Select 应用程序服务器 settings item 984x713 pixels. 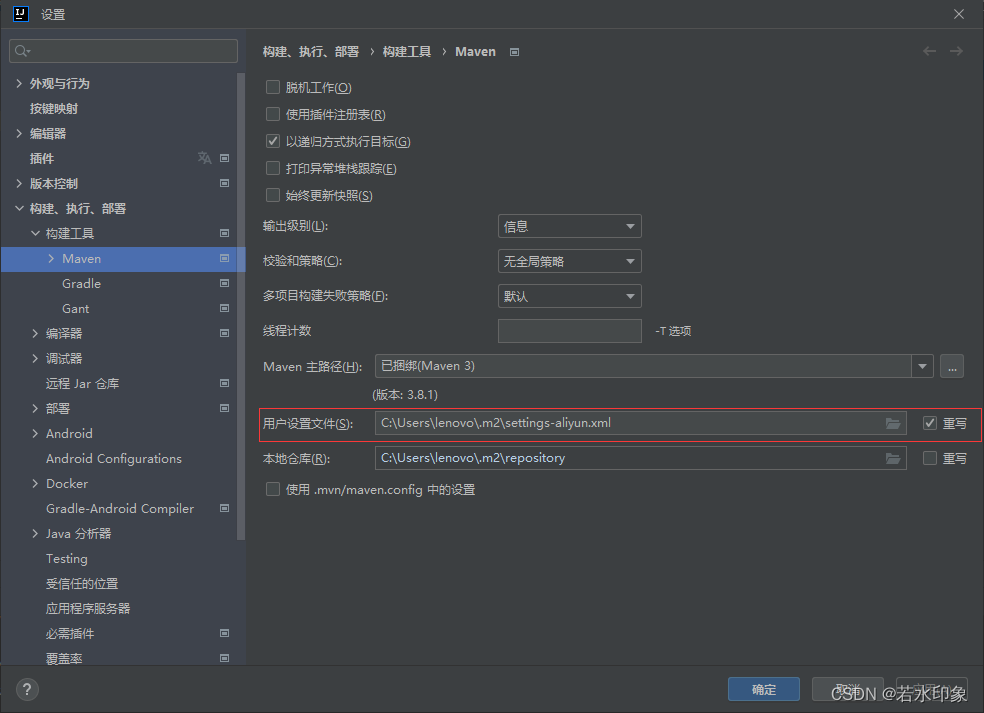click(x=88, y=608)
